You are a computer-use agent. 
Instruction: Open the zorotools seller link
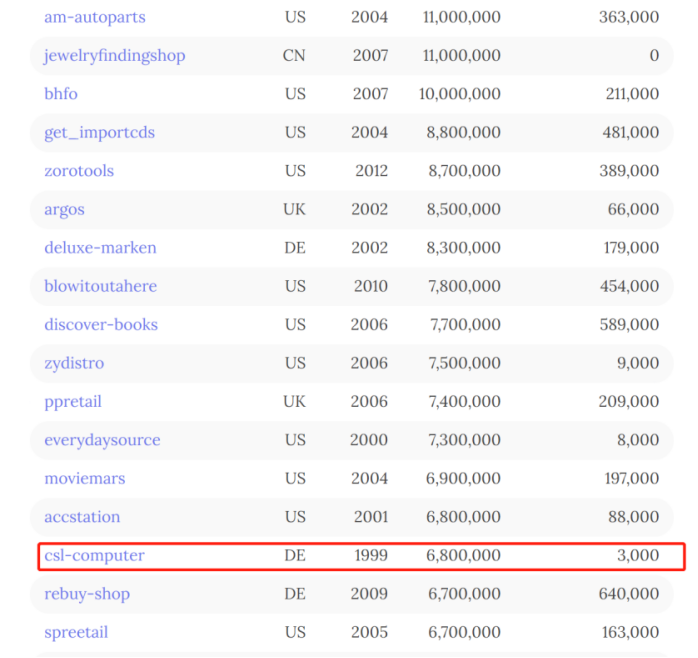(x=79, y=171)
